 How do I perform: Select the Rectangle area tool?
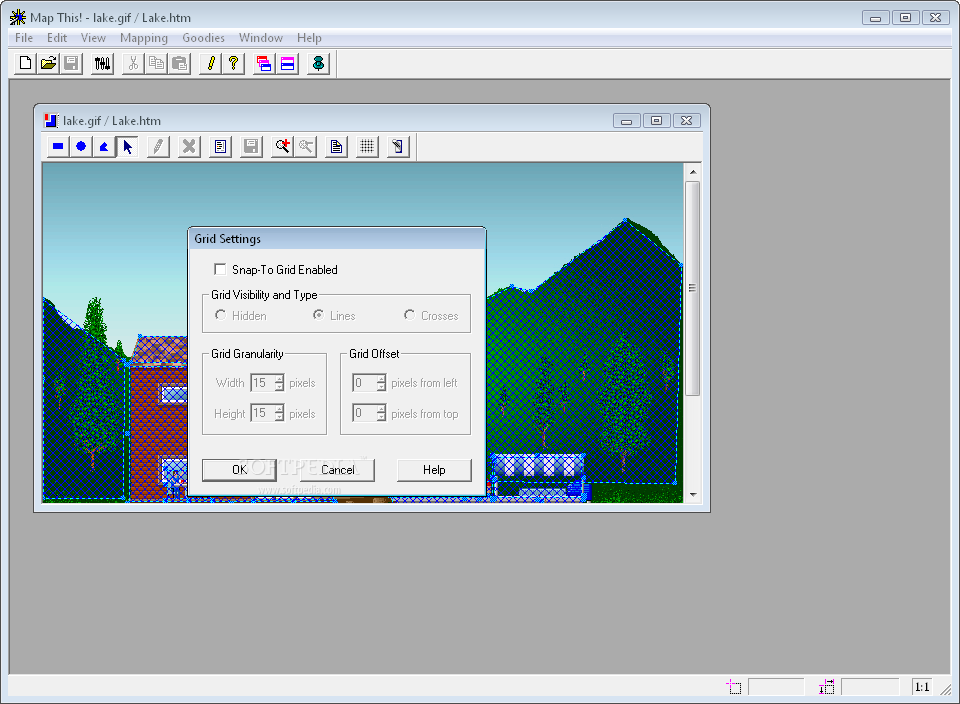click(x=58, y=147)
